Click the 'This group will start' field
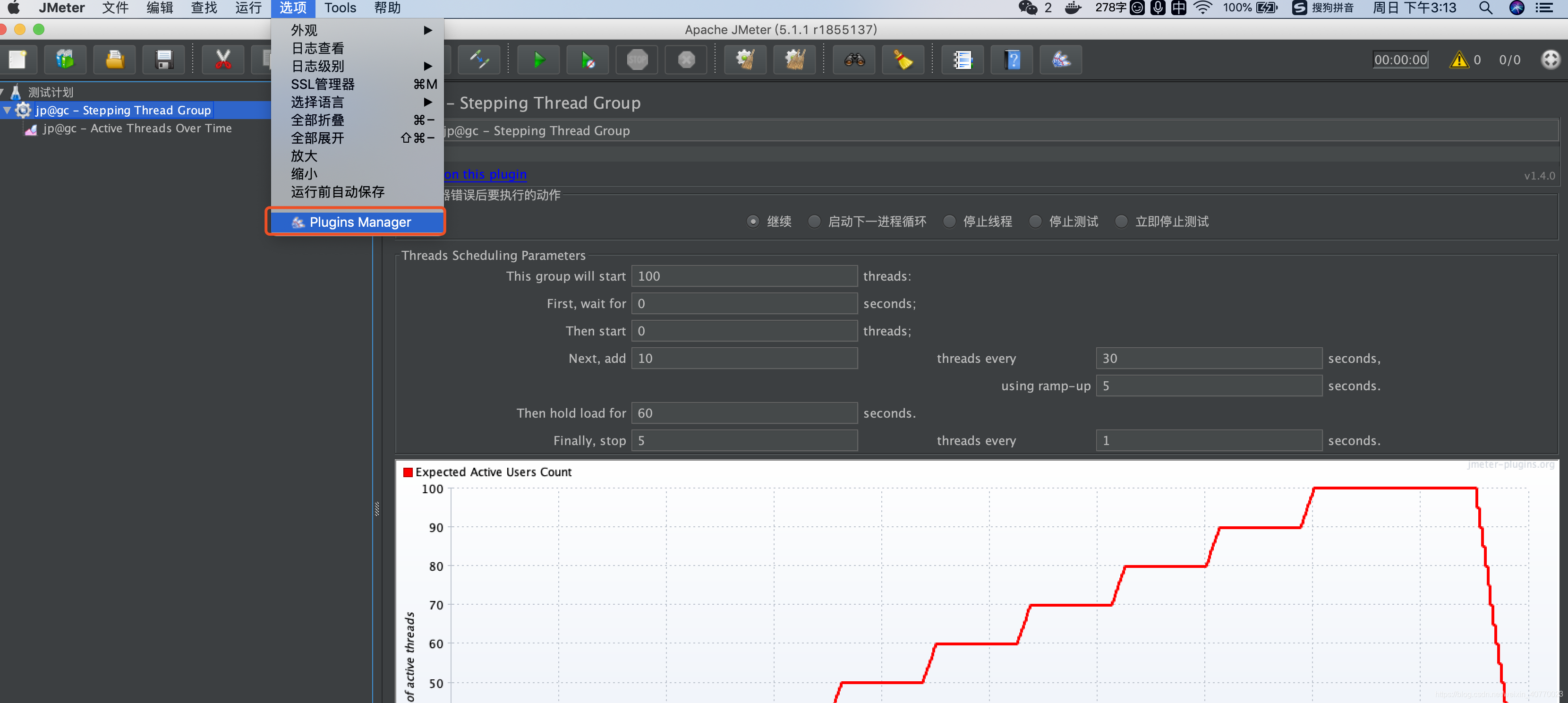This screenshot has width=1568, height=703. (x=744, y=276)
